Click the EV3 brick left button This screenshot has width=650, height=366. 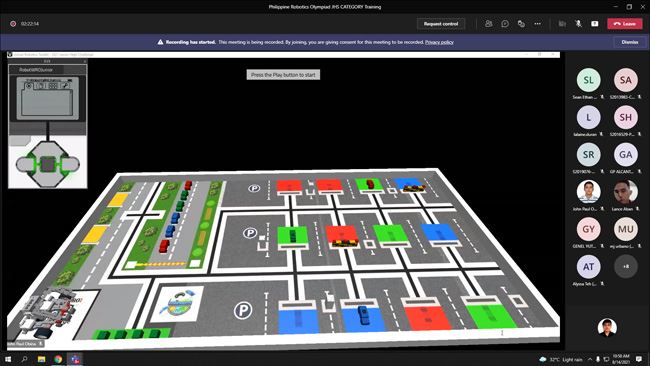point(24,165)
